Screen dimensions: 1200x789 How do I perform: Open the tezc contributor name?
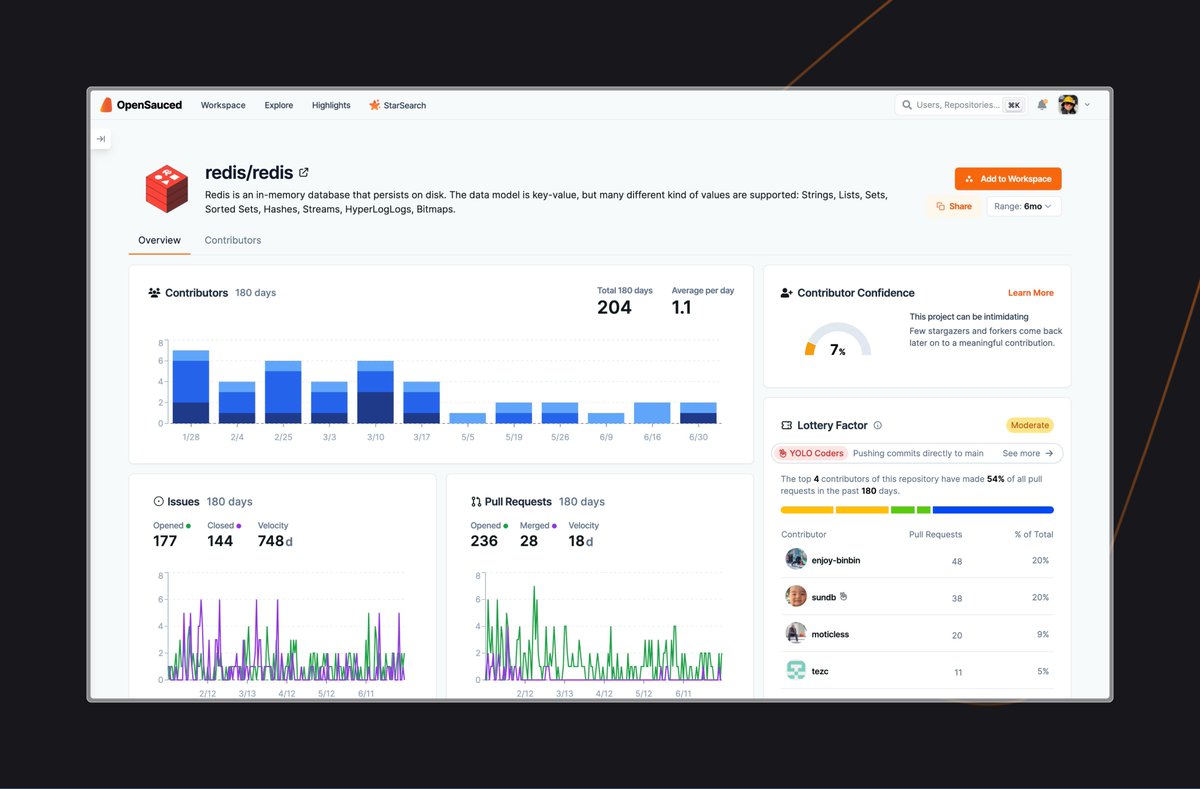point(820,671)
